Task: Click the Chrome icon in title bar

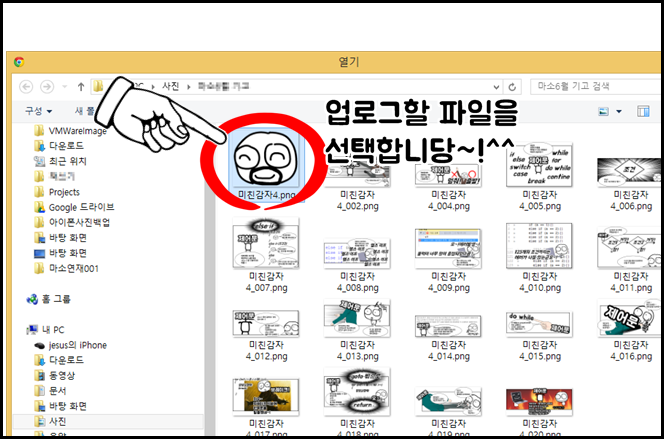Action: [19, 62]
